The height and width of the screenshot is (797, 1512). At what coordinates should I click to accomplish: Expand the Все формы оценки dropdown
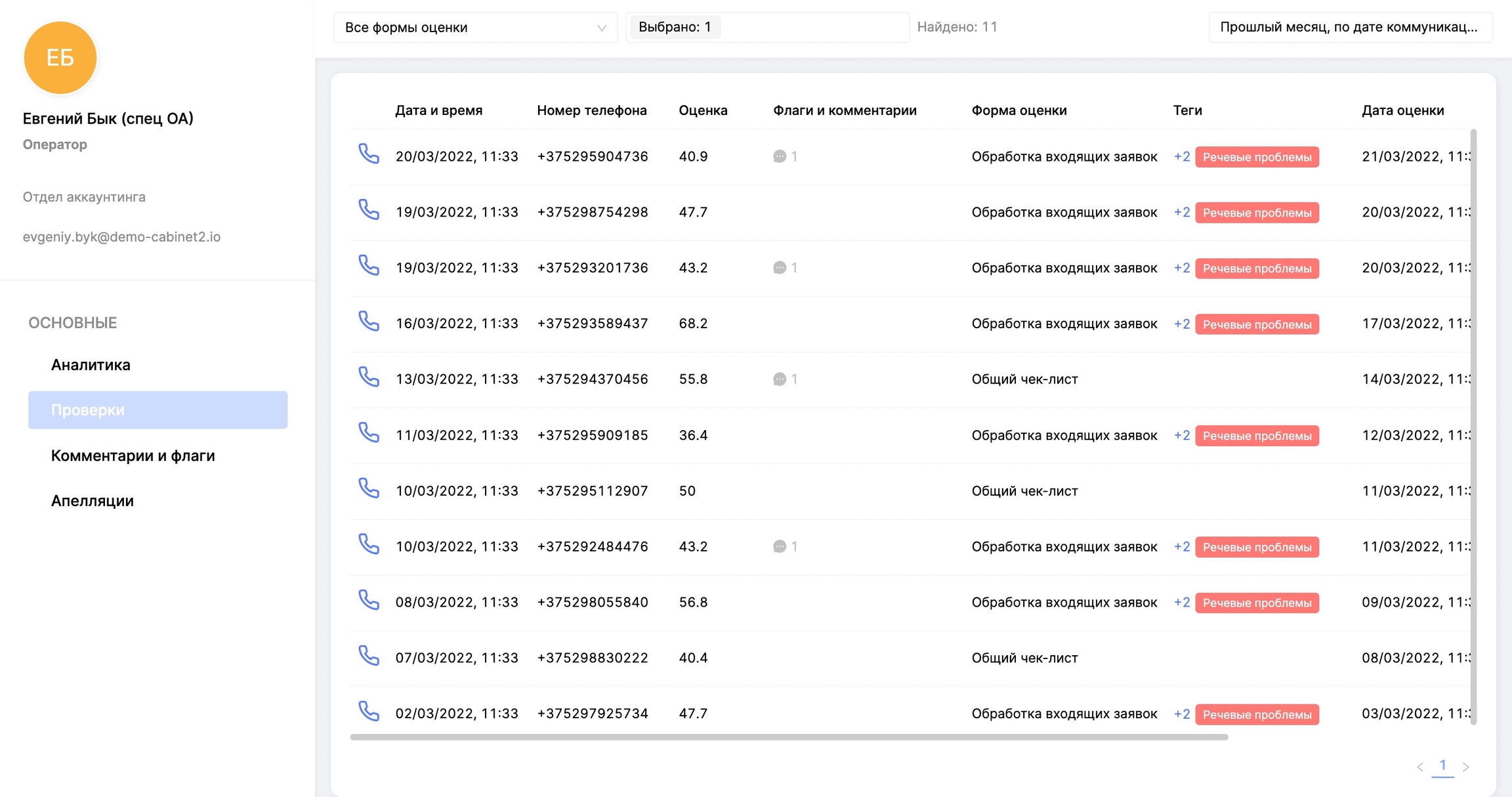tap(475, 28)
